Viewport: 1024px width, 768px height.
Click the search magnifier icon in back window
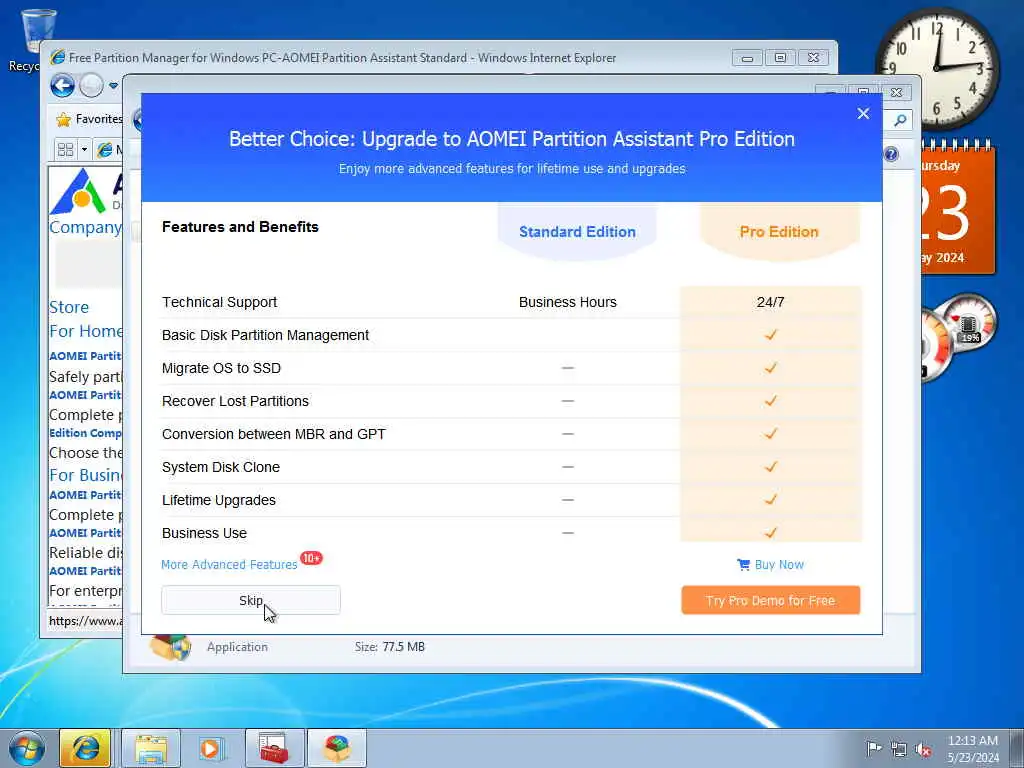pos(900,120)
